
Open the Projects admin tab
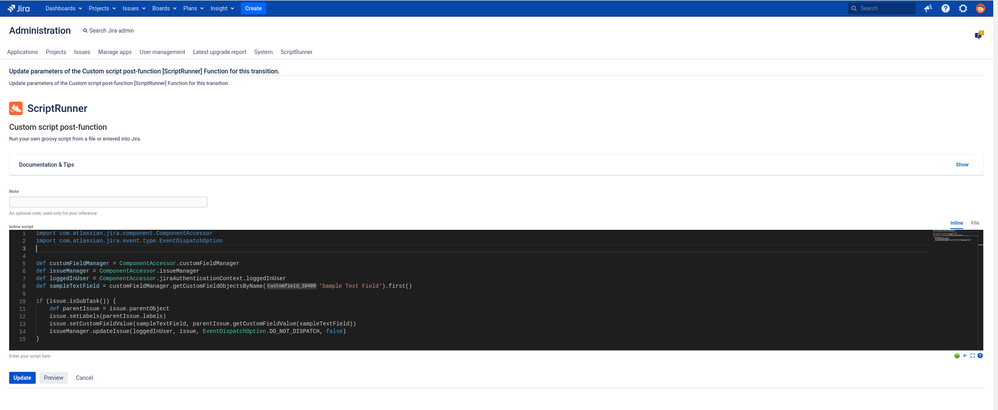coord(56,52)
